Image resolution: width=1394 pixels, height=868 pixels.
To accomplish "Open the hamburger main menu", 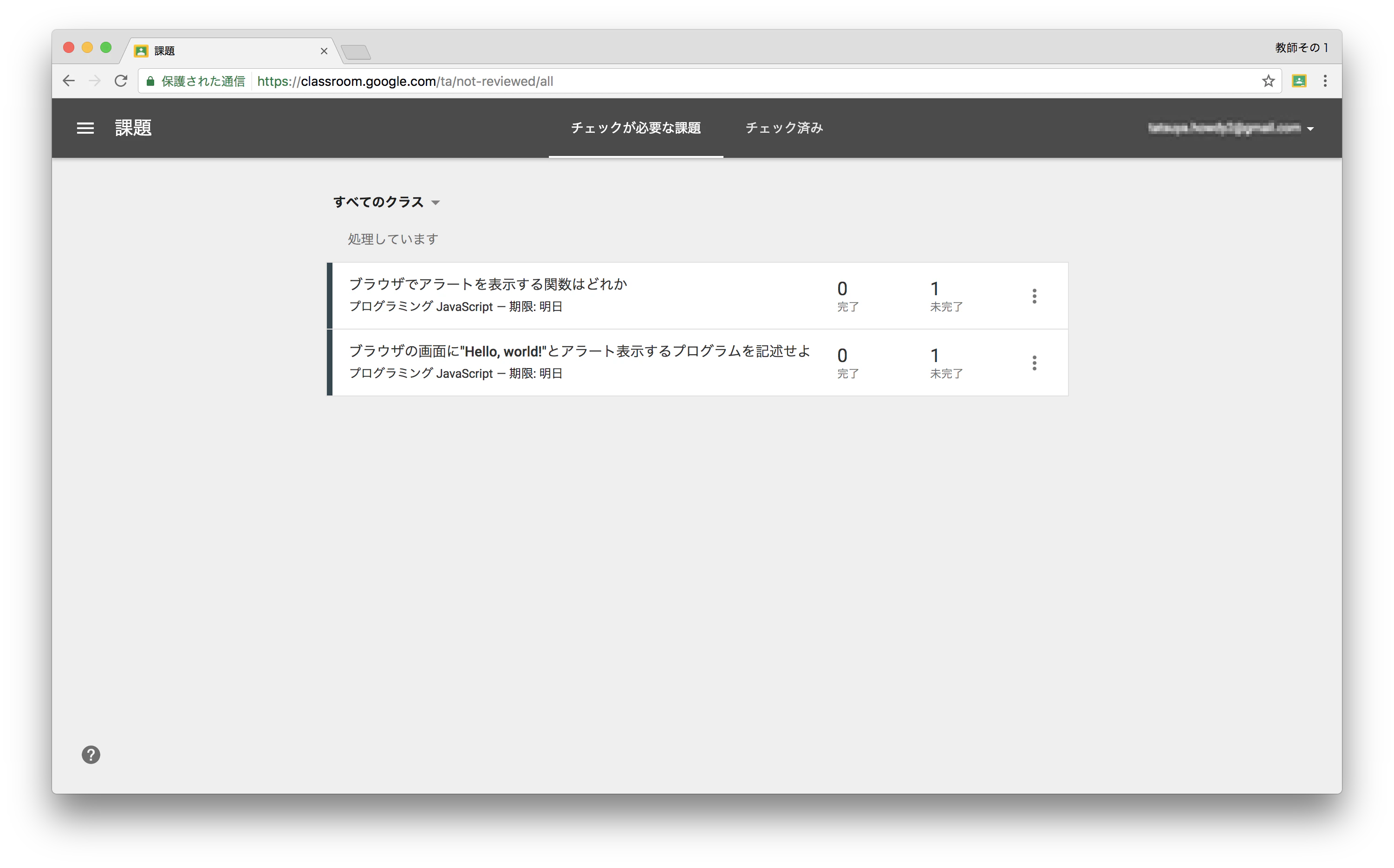I will (x=85, y=128).
